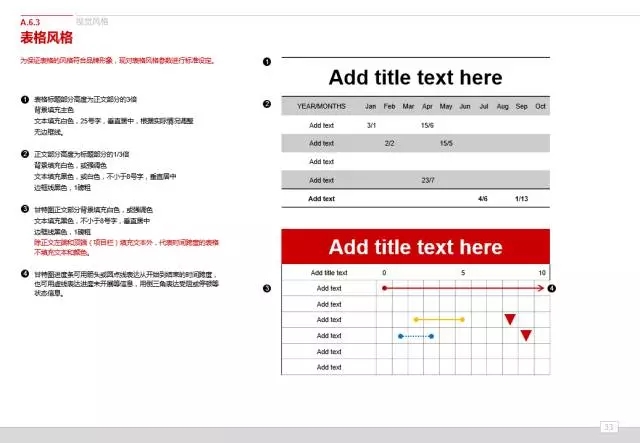Select the Oct column header

pos(540,106)
